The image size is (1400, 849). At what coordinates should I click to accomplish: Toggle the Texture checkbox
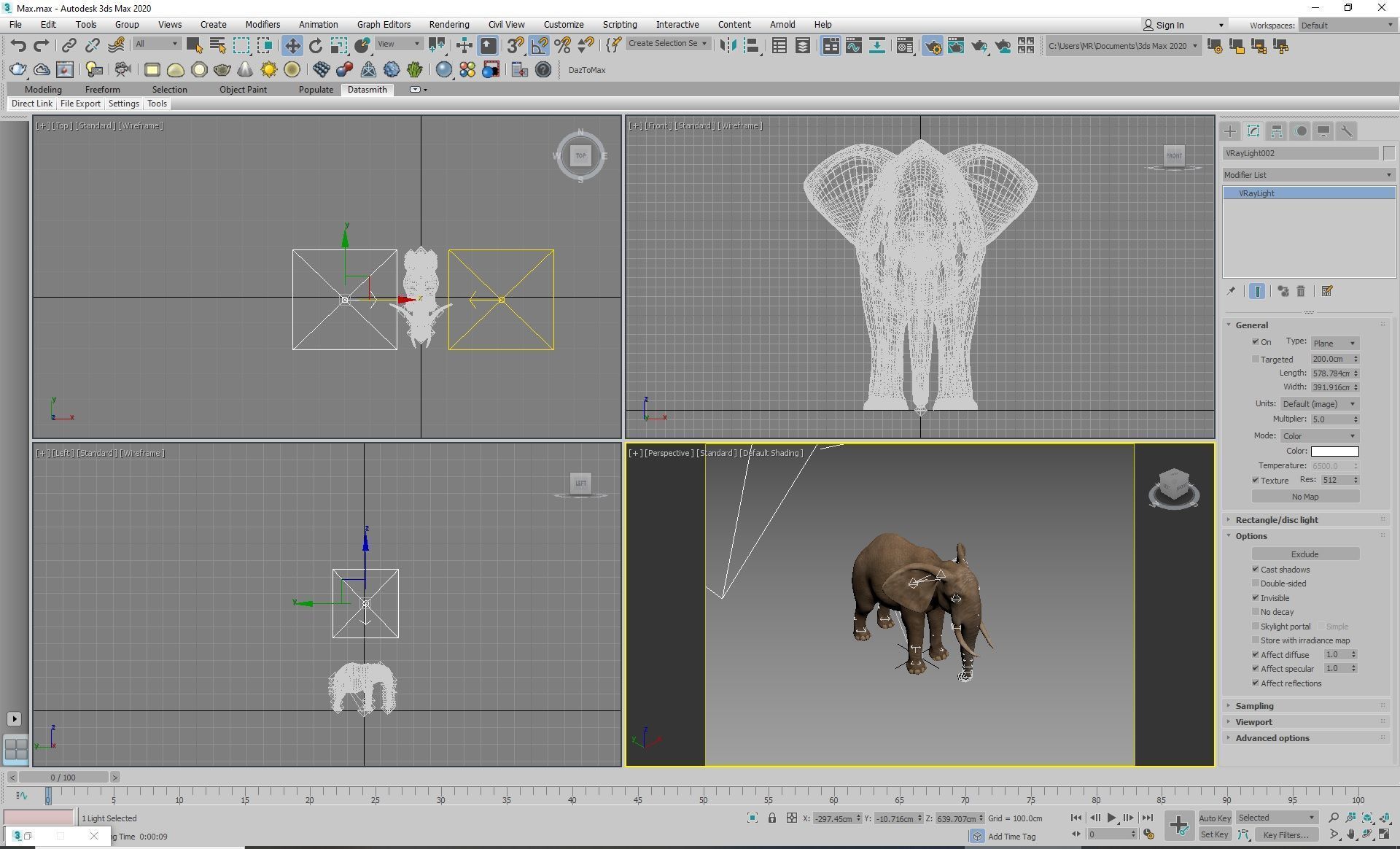coord(1256,480)
